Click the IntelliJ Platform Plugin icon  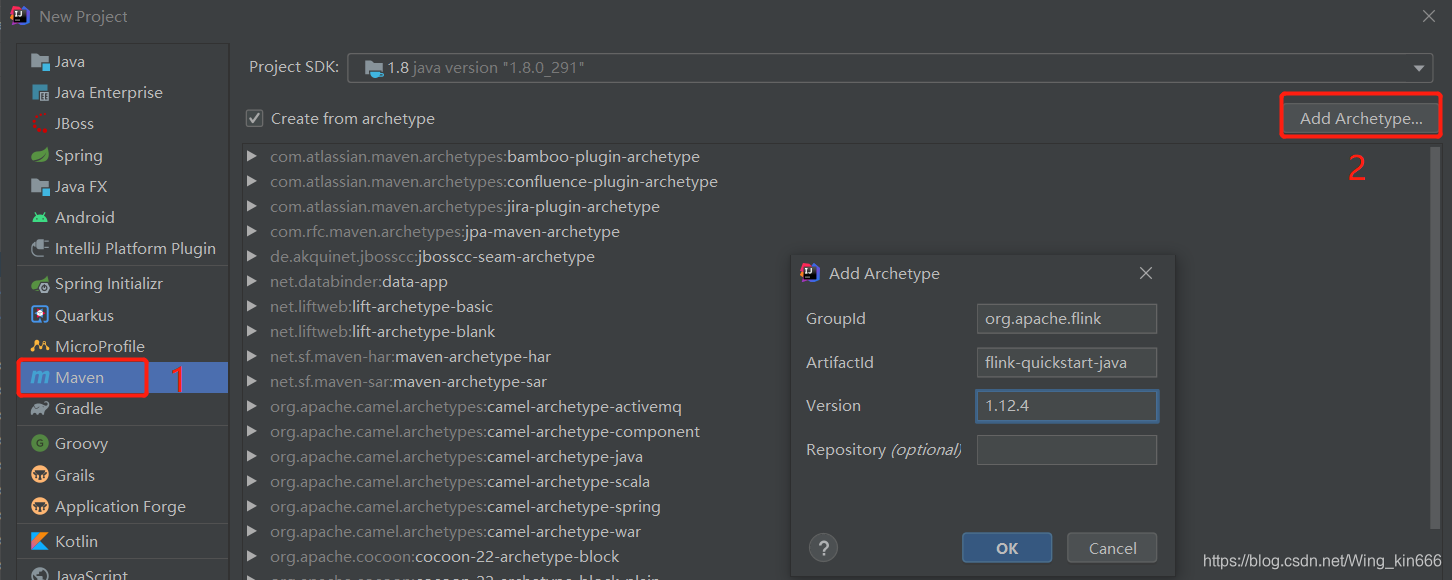[40, 248]
